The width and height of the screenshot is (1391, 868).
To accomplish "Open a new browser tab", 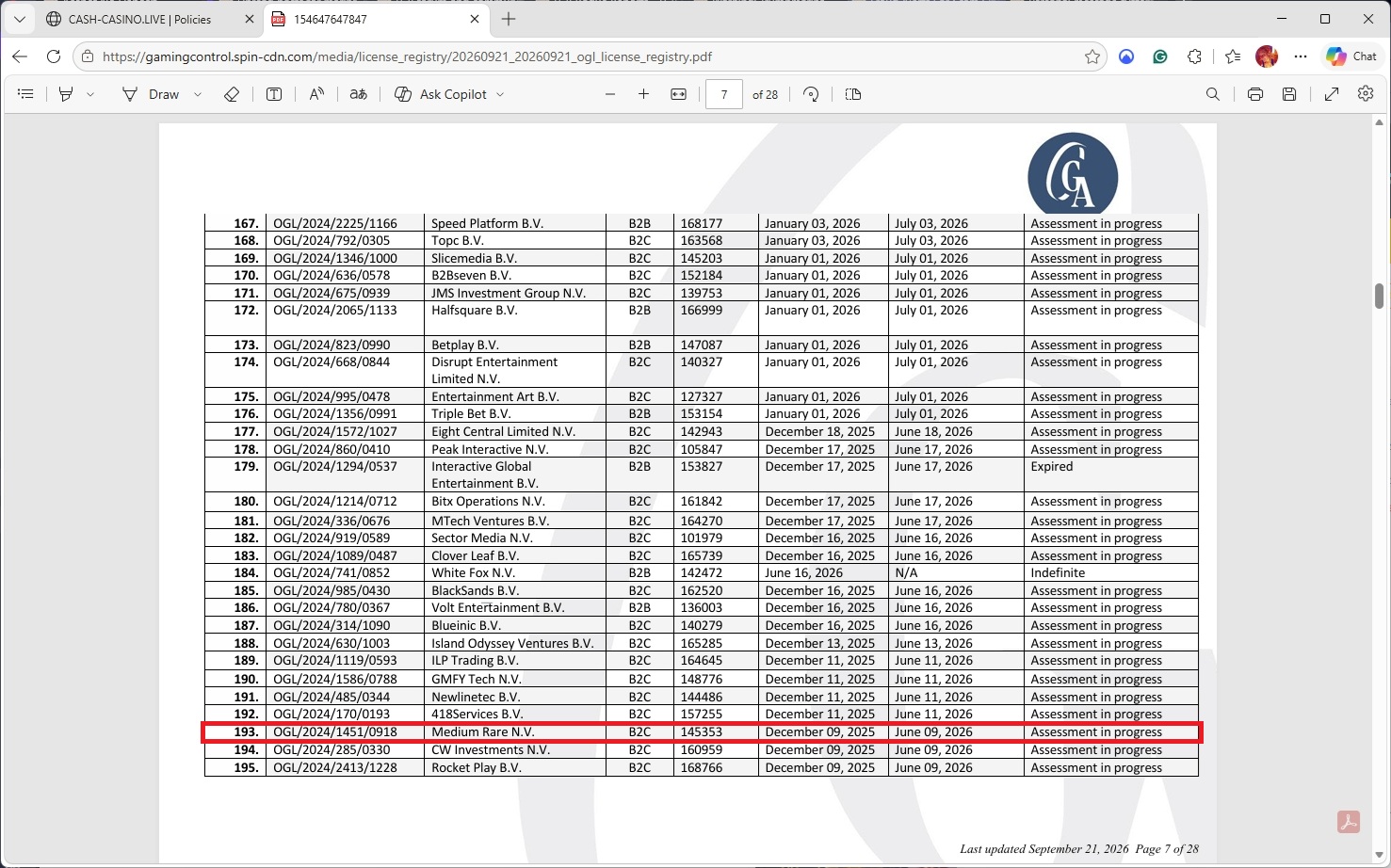I will 509,19.
